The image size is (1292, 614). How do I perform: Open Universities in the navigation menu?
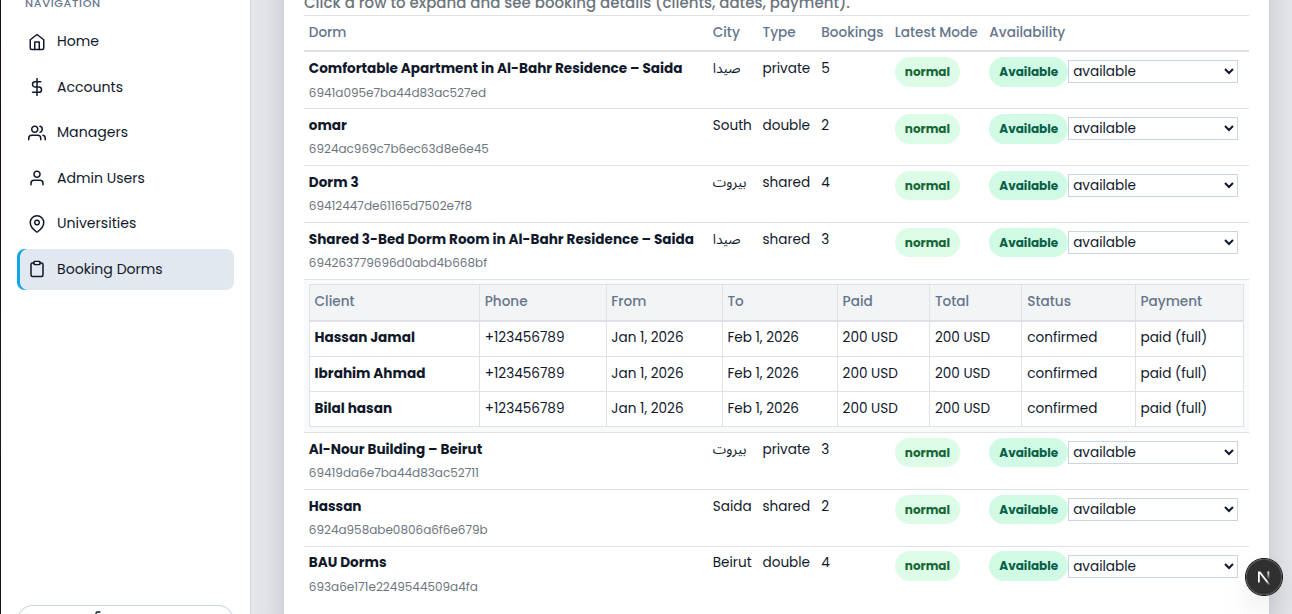tap(96, 223)
